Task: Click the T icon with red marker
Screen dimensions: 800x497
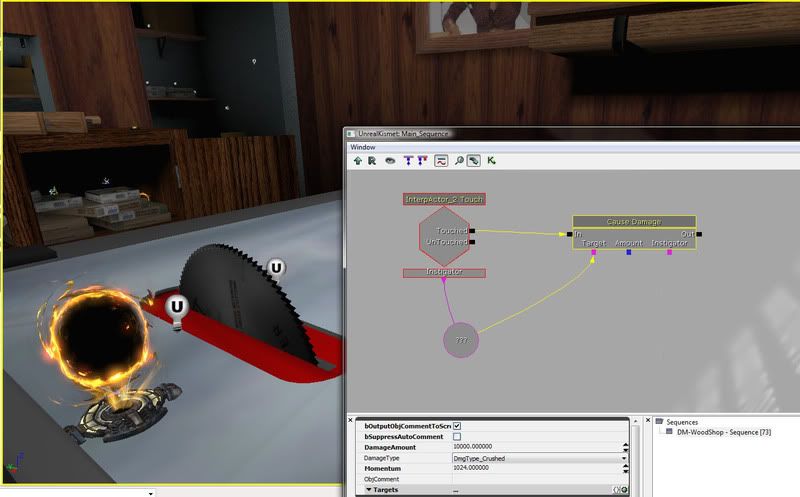Action: pyautogui.click(x=422, y=161)
